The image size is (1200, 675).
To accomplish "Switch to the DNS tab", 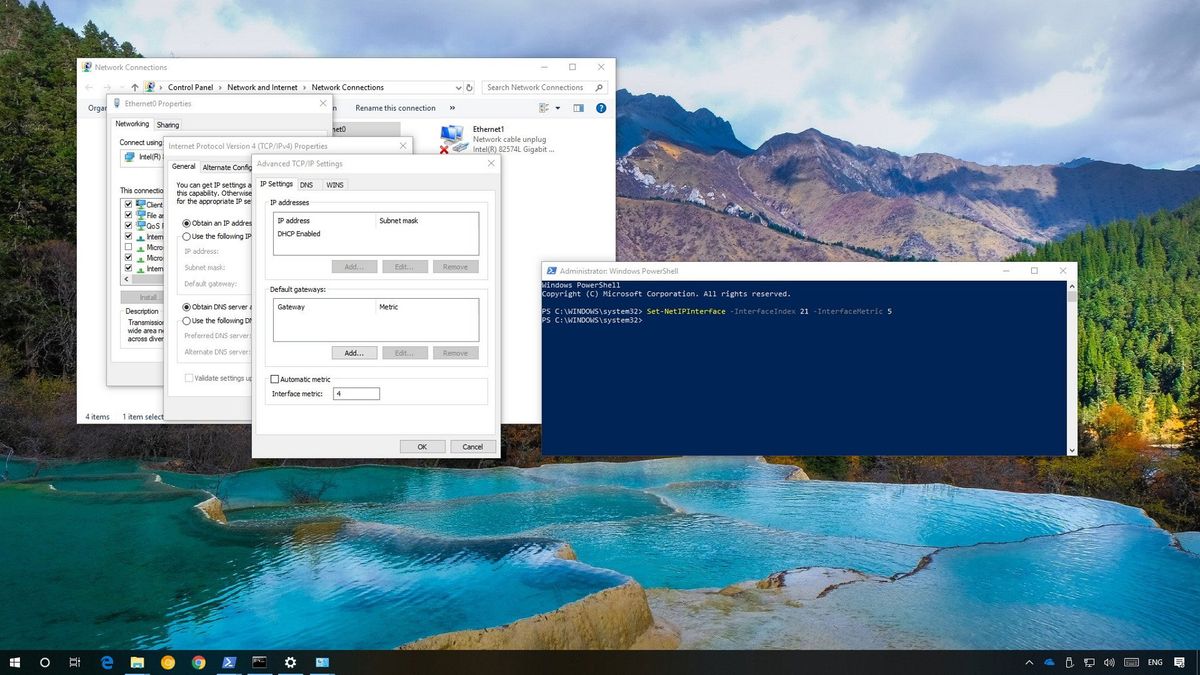I will click(x=307, y=184).
